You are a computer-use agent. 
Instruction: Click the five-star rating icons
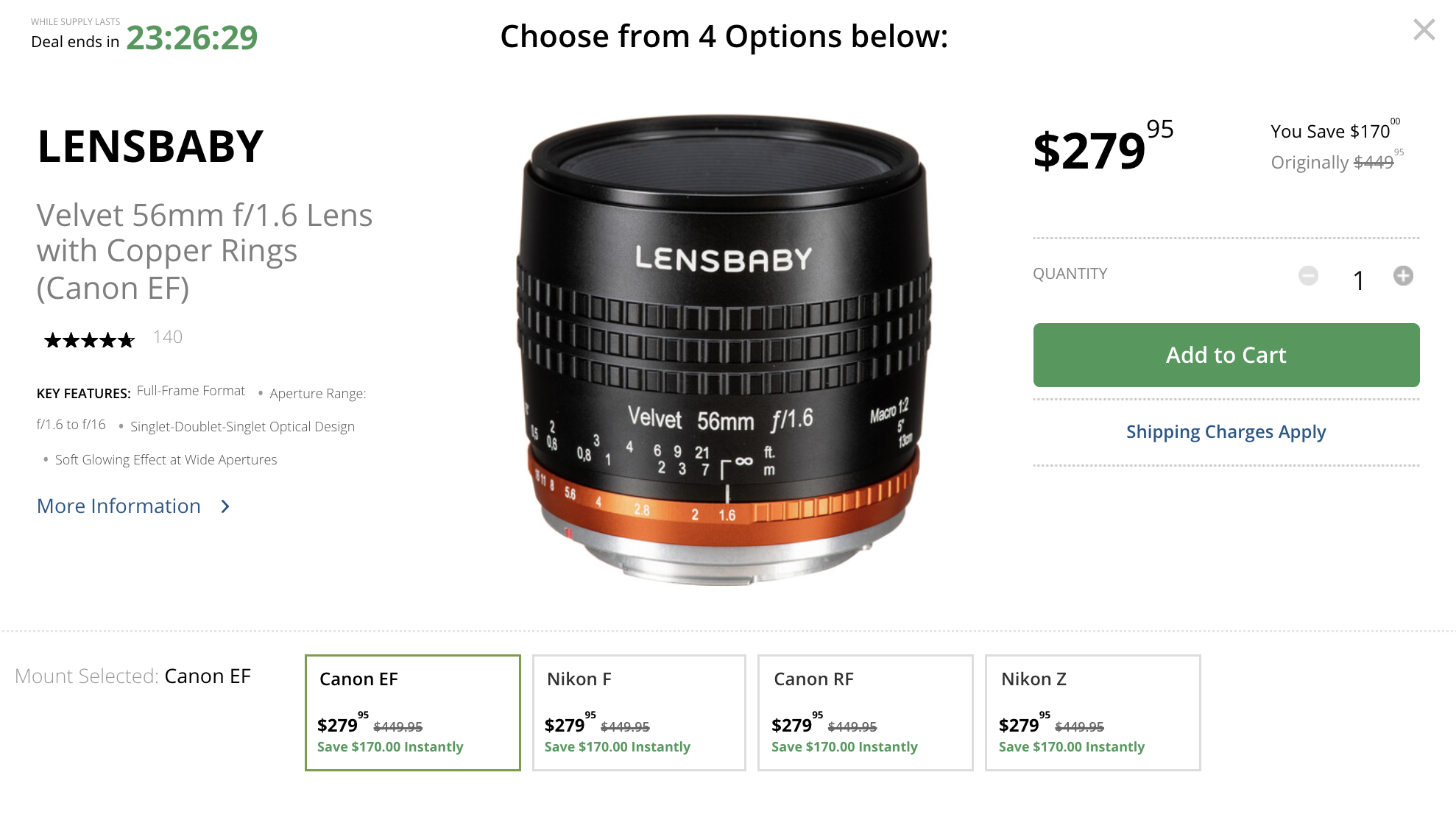[x=89, y=340]
